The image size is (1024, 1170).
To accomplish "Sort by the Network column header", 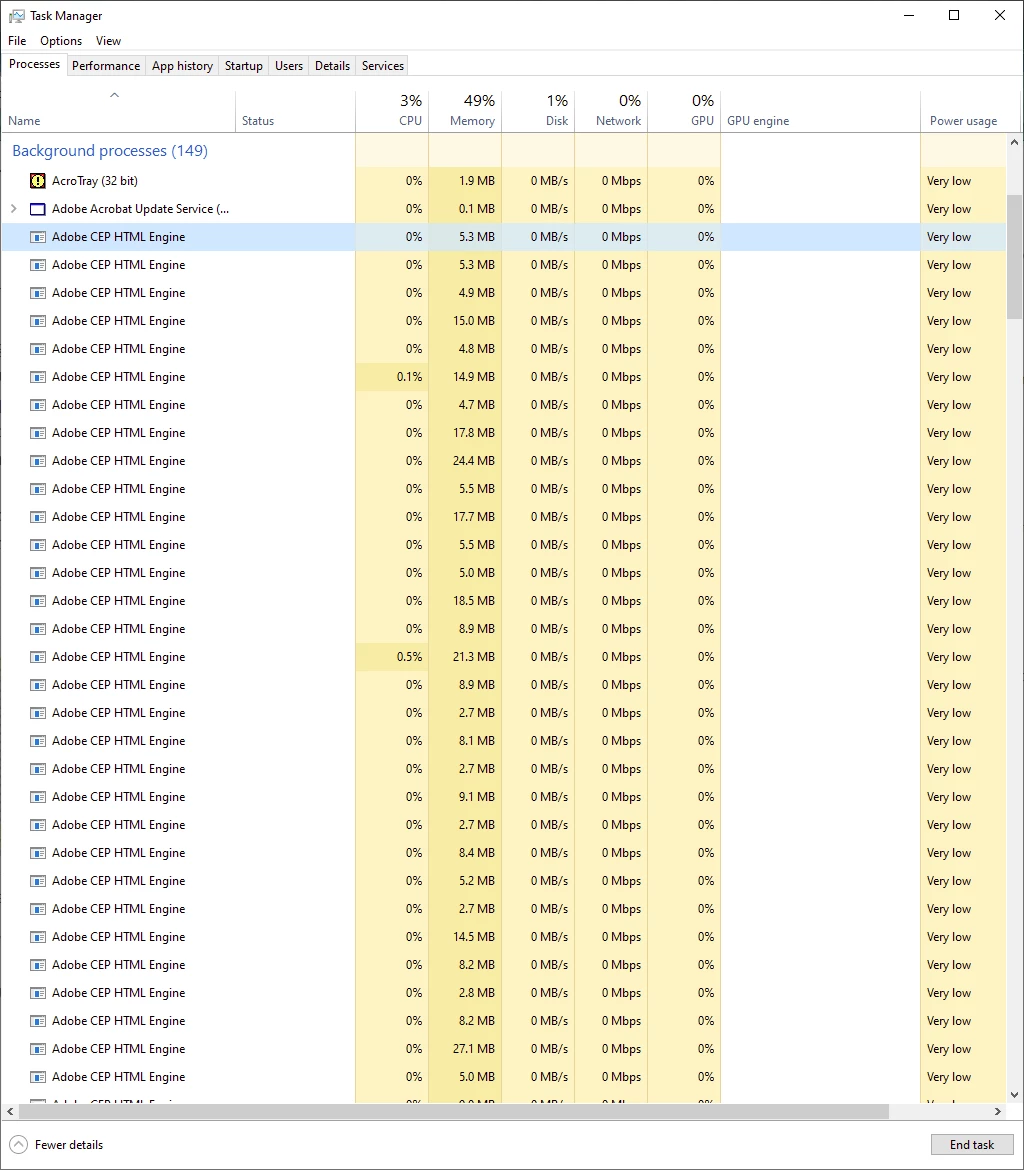I will coord(611,111).
